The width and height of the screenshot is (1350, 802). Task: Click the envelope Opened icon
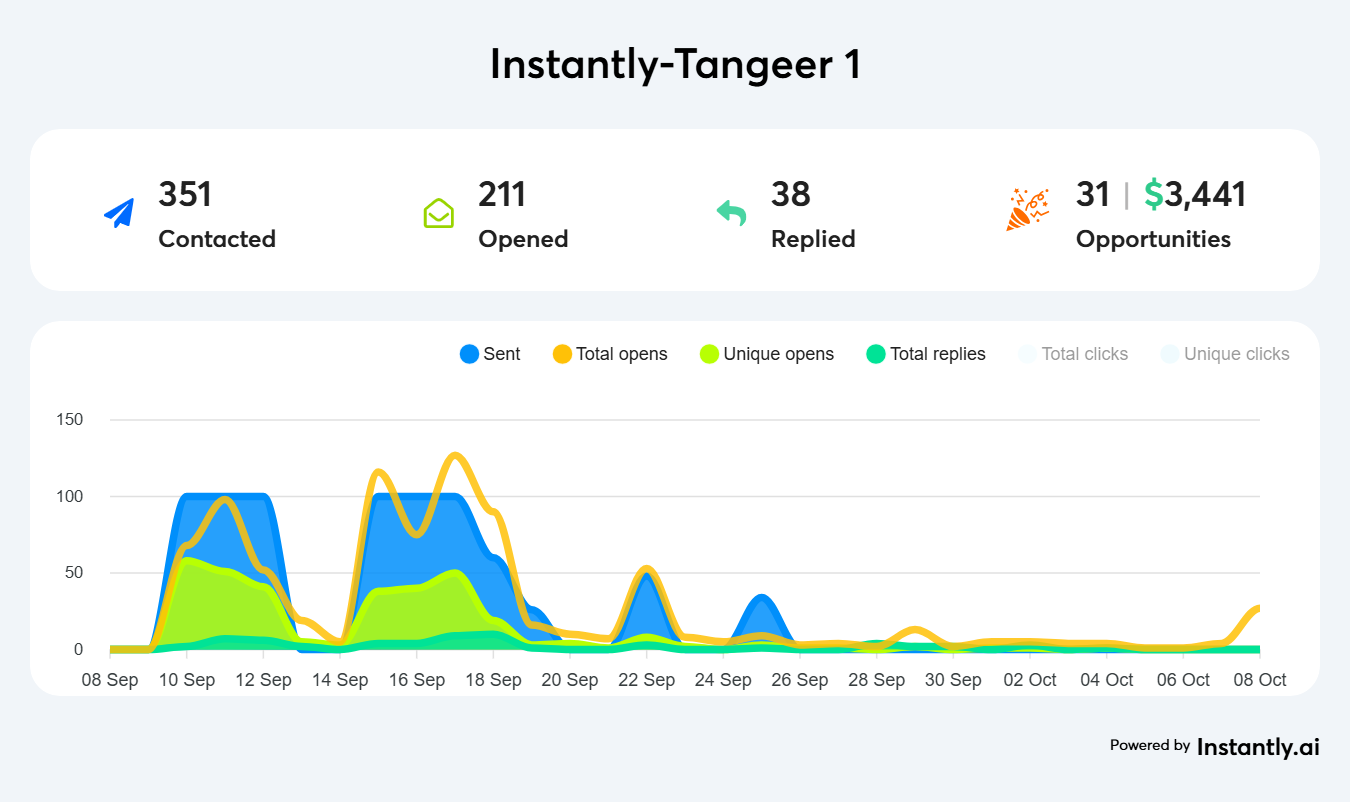438,213
